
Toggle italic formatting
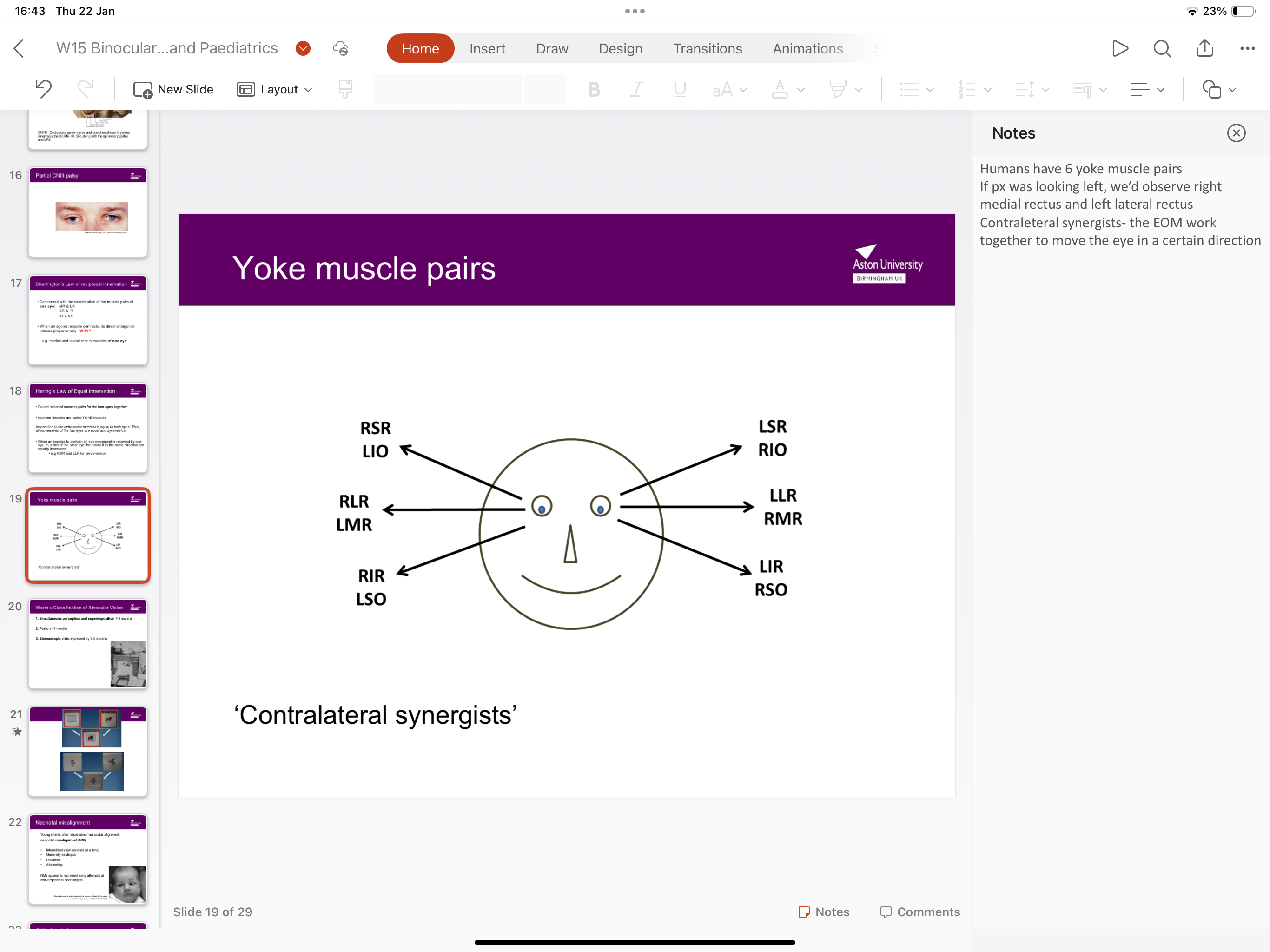637,89
